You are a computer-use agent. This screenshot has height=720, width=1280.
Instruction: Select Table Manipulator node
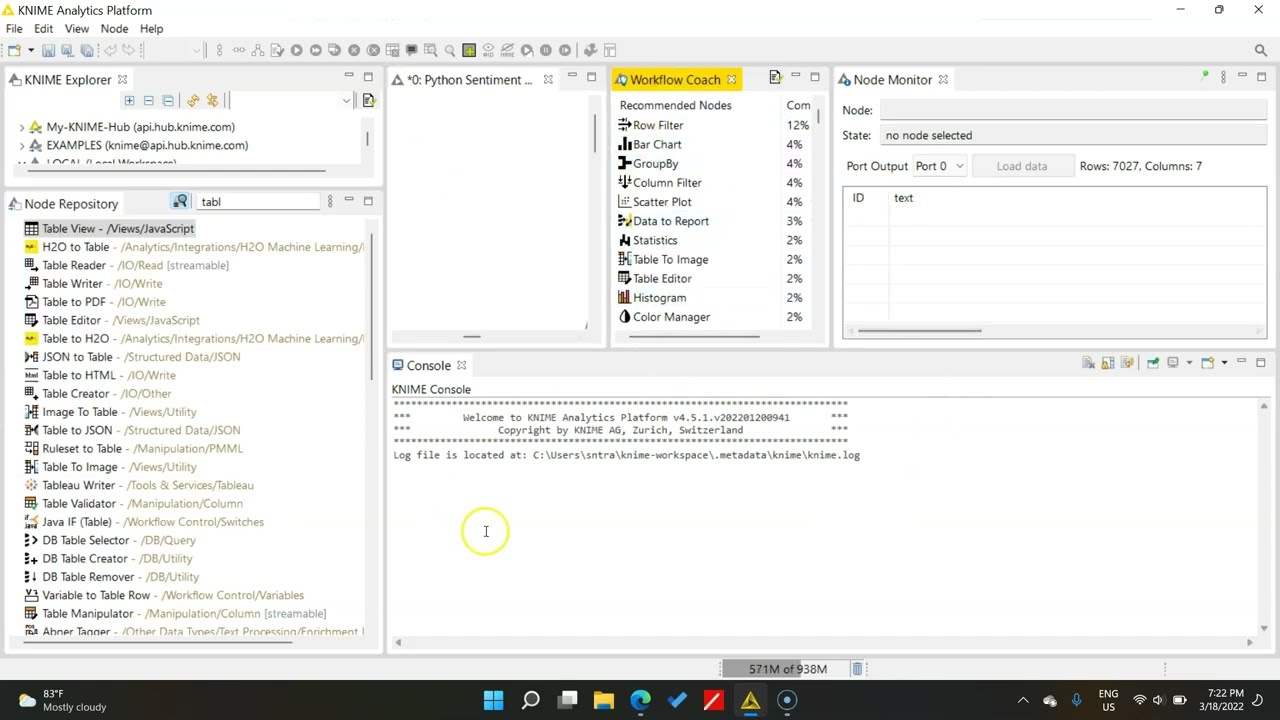click(x=175, y=614)
